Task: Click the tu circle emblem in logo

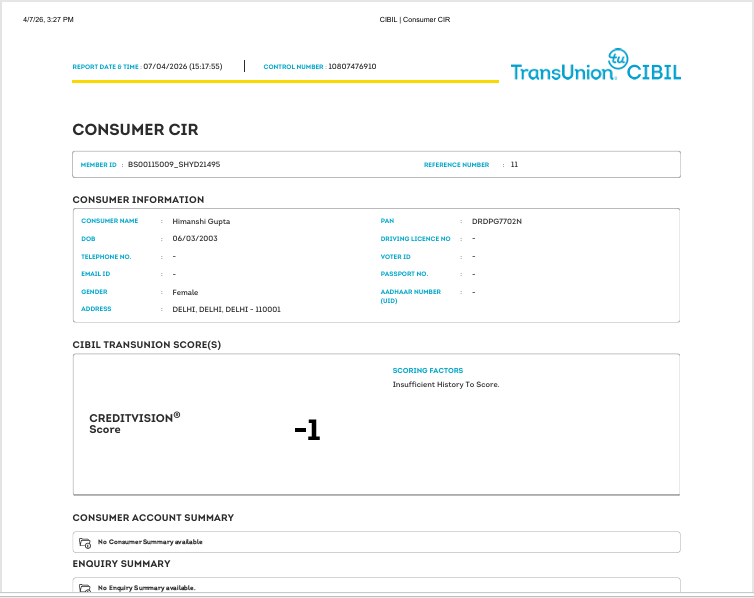Action: [618, 59]
